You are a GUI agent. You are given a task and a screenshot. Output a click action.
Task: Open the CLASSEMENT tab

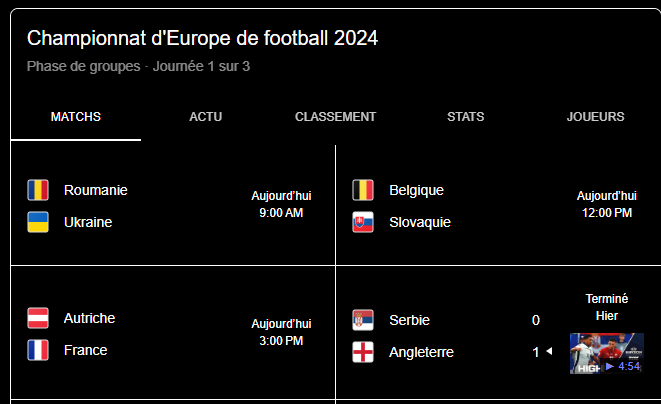click(x=336, y=117)
